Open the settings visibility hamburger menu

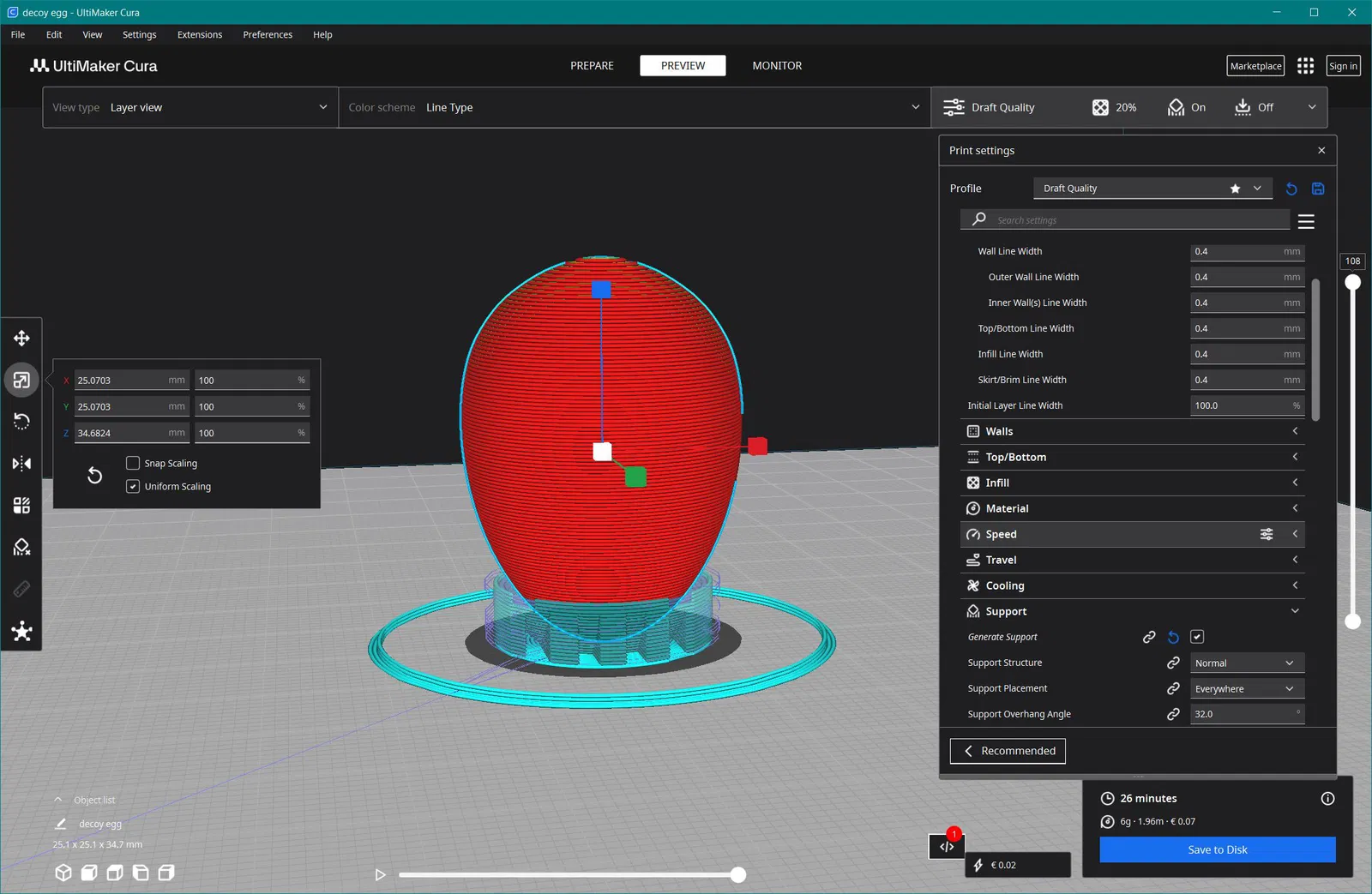(x=1306, y=221)
